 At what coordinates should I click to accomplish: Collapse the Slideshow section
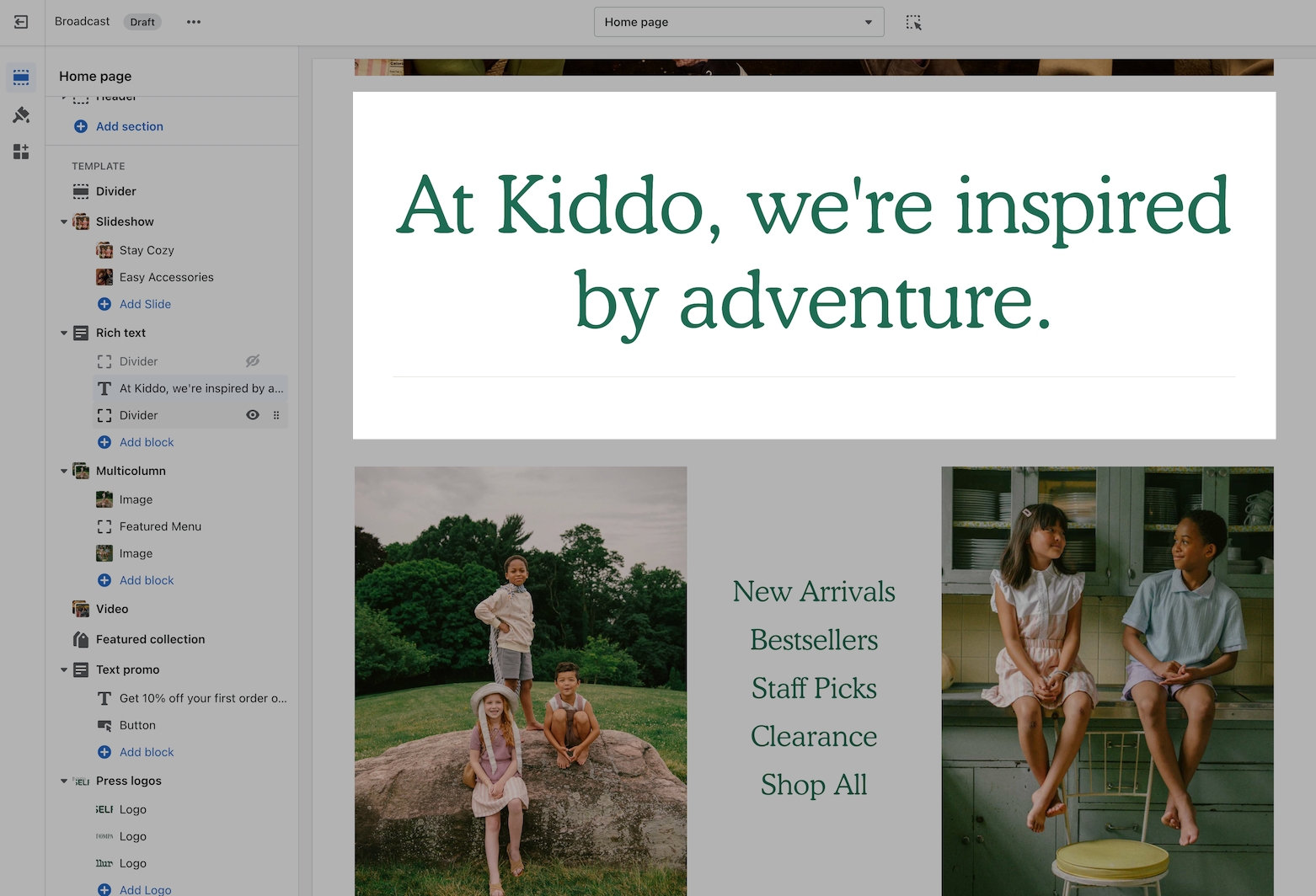pyautogui.click(x=64, y=222)
